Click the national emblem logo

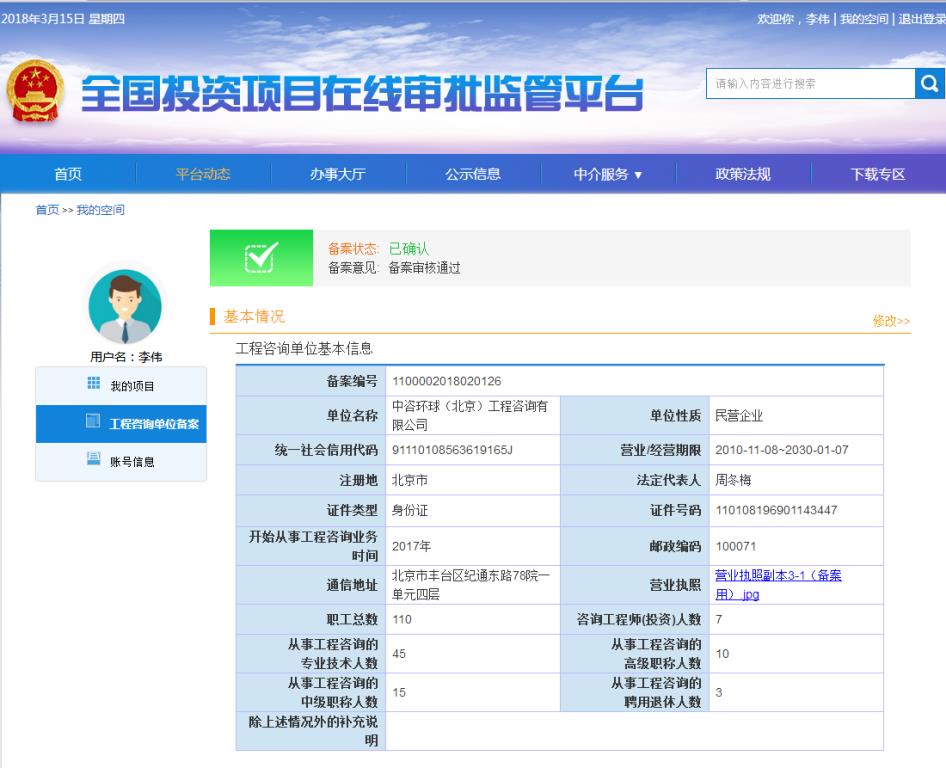[x=42, y=93]
